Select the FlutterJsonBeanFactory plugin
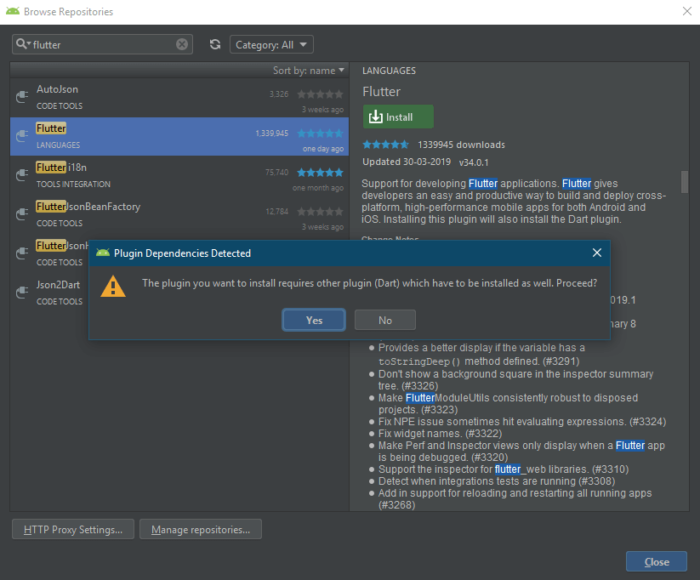 point(179,214)
